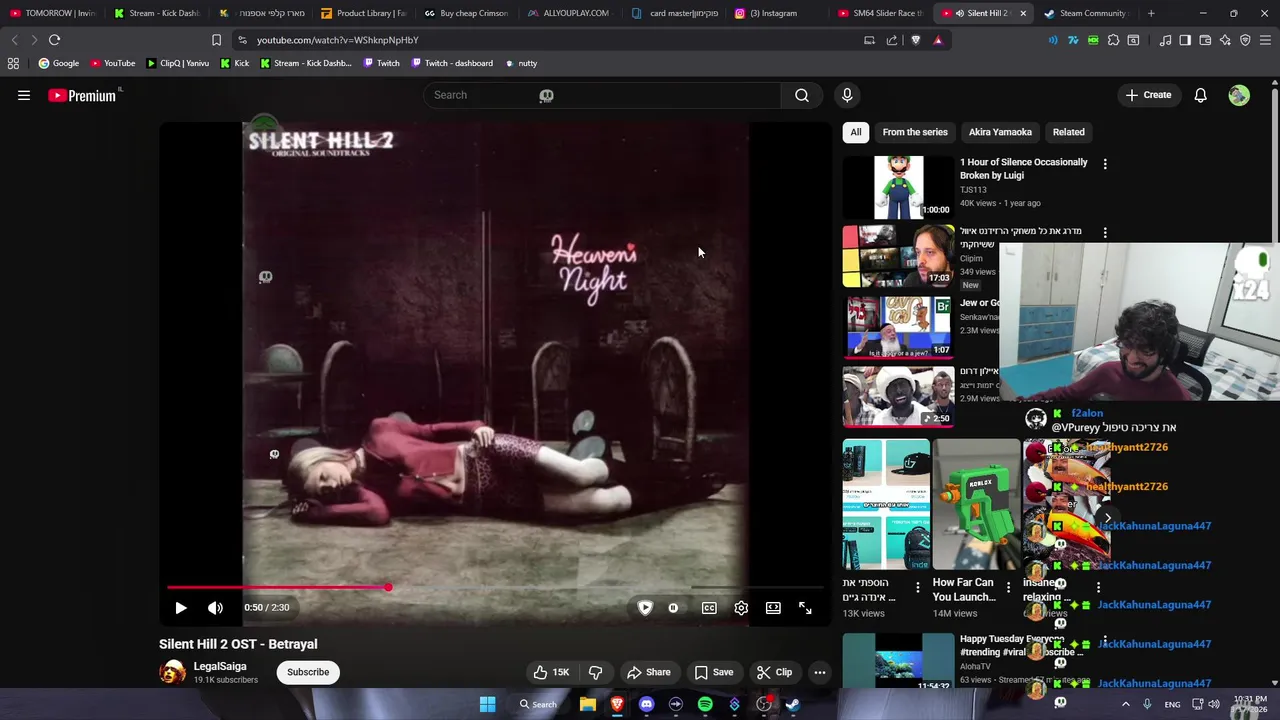This screenshot has height=720, width=1280.
Task: Click the search magnifier button
Action: (802, 95)
